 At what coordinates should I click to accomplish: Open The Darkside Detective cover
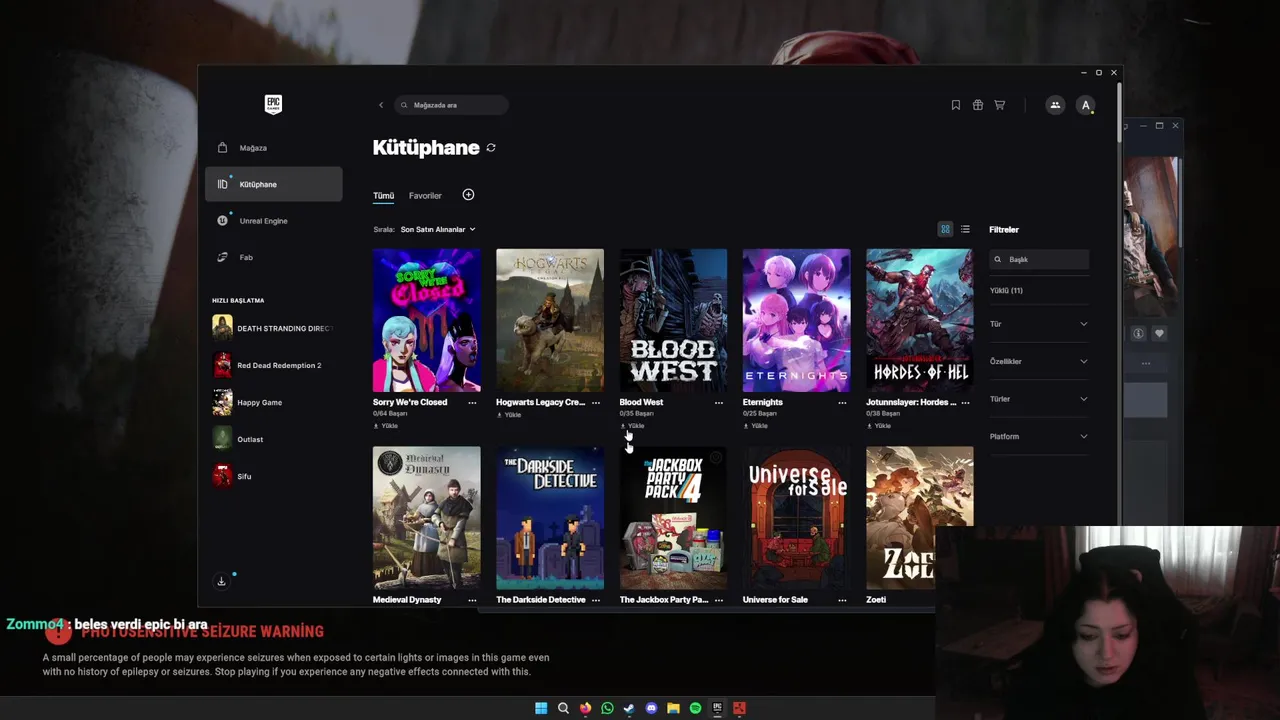coord(550,518)
